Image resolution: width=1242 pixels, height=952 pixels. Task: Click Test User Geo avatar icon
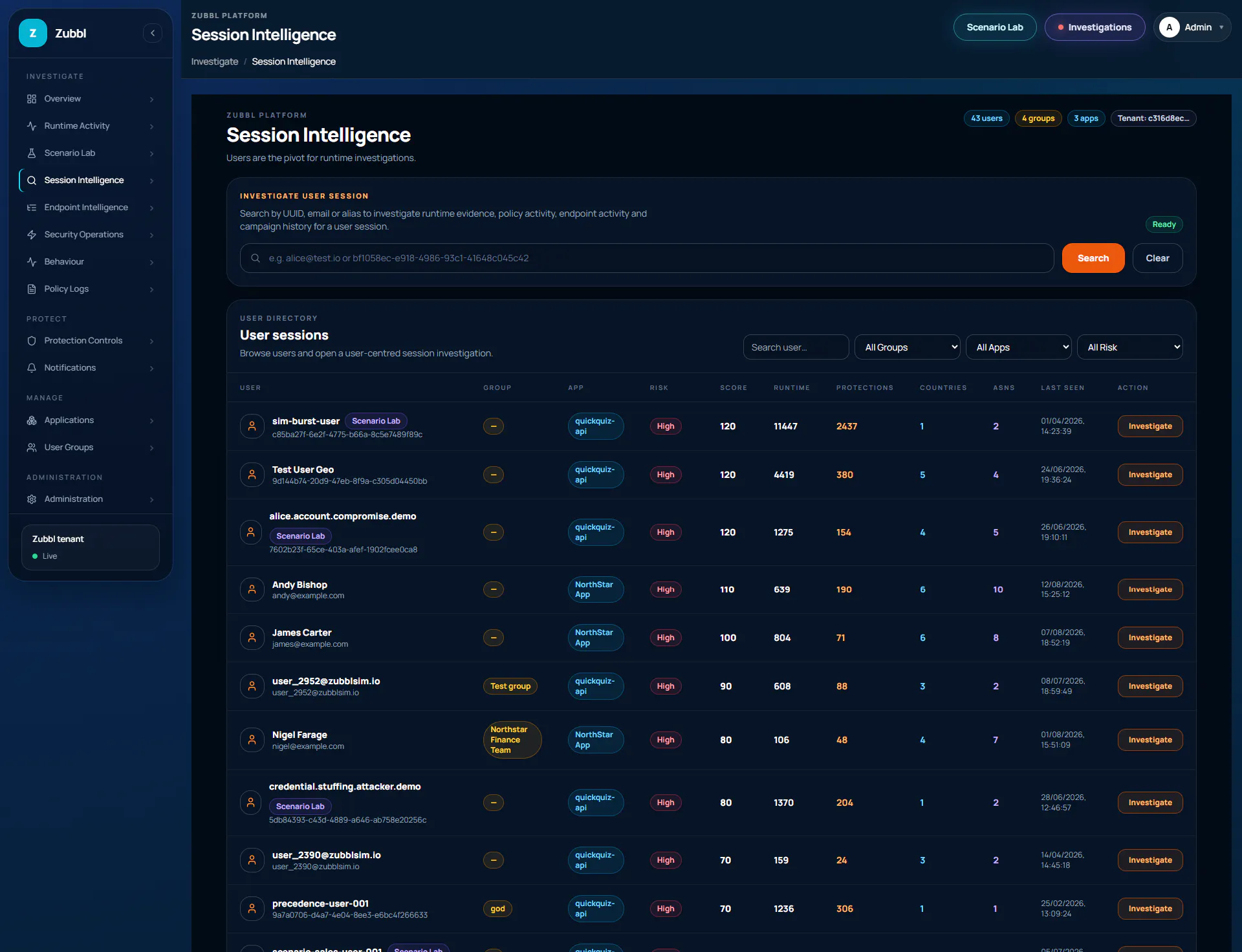252,475
